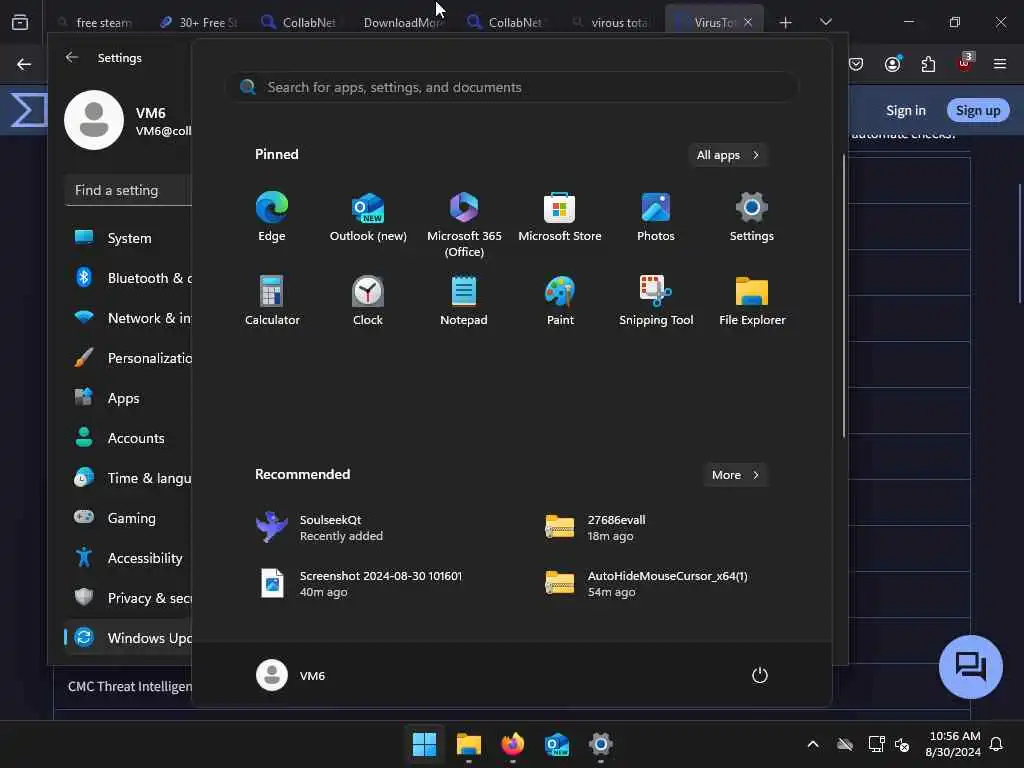Image resolution: width=1024 pixels, height=768 pixels.
Task: Open Calculator app
Action: coord(272,300)
